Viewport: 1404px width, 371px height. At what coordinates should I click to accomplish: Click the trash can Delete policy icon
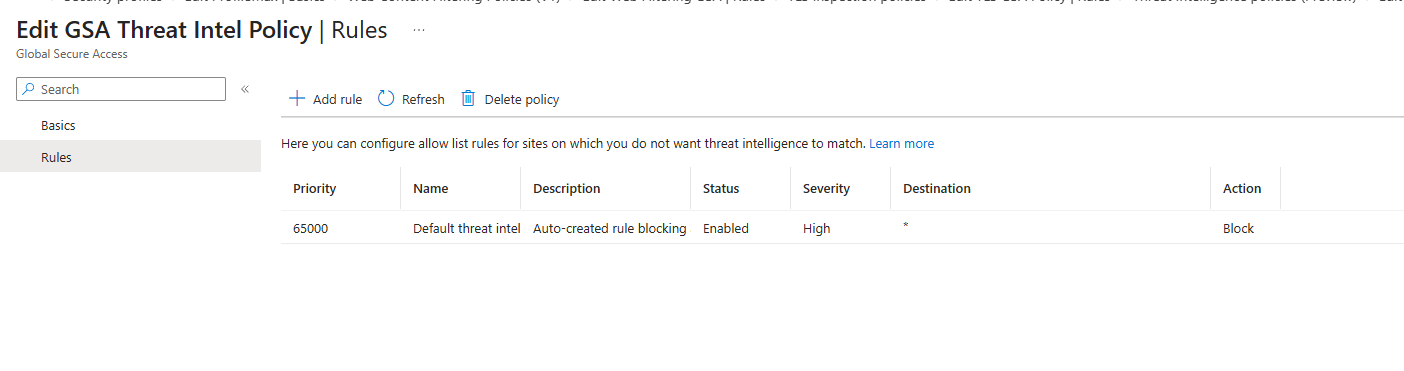(468, 98)
